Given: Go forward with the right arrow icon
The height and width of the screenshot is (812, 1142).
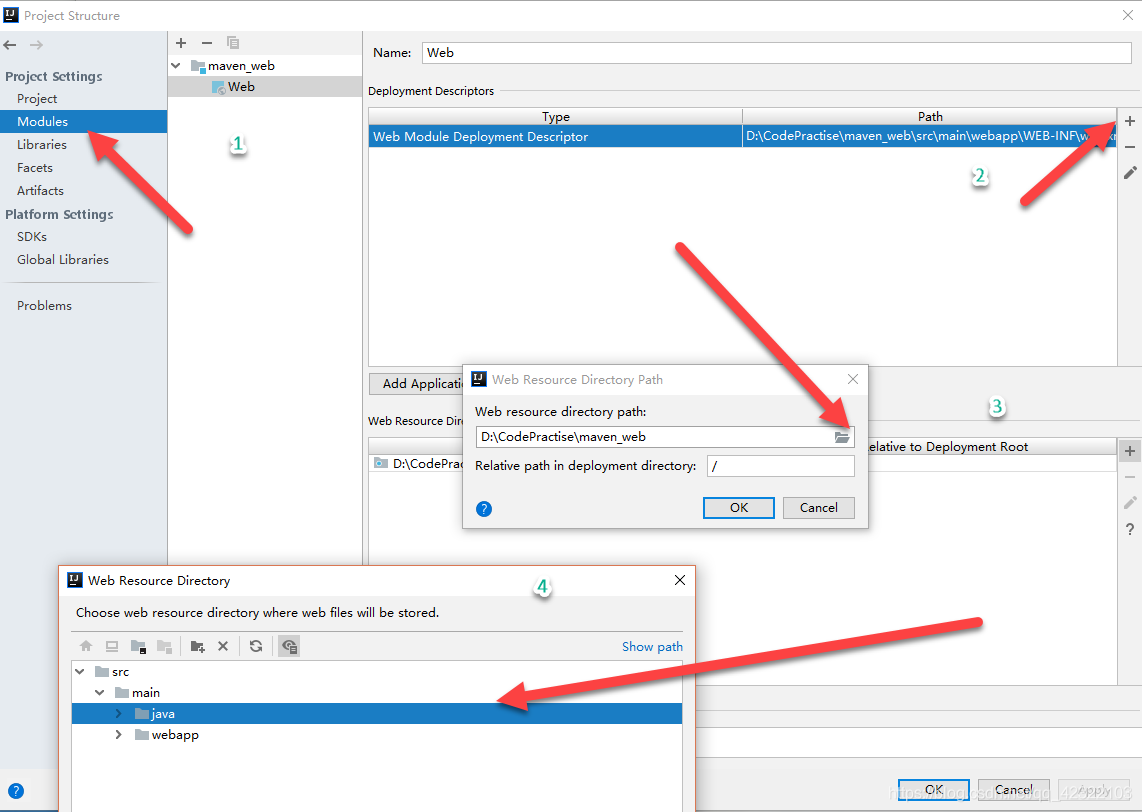Looking at the screenshot, I should click(36, 45).
